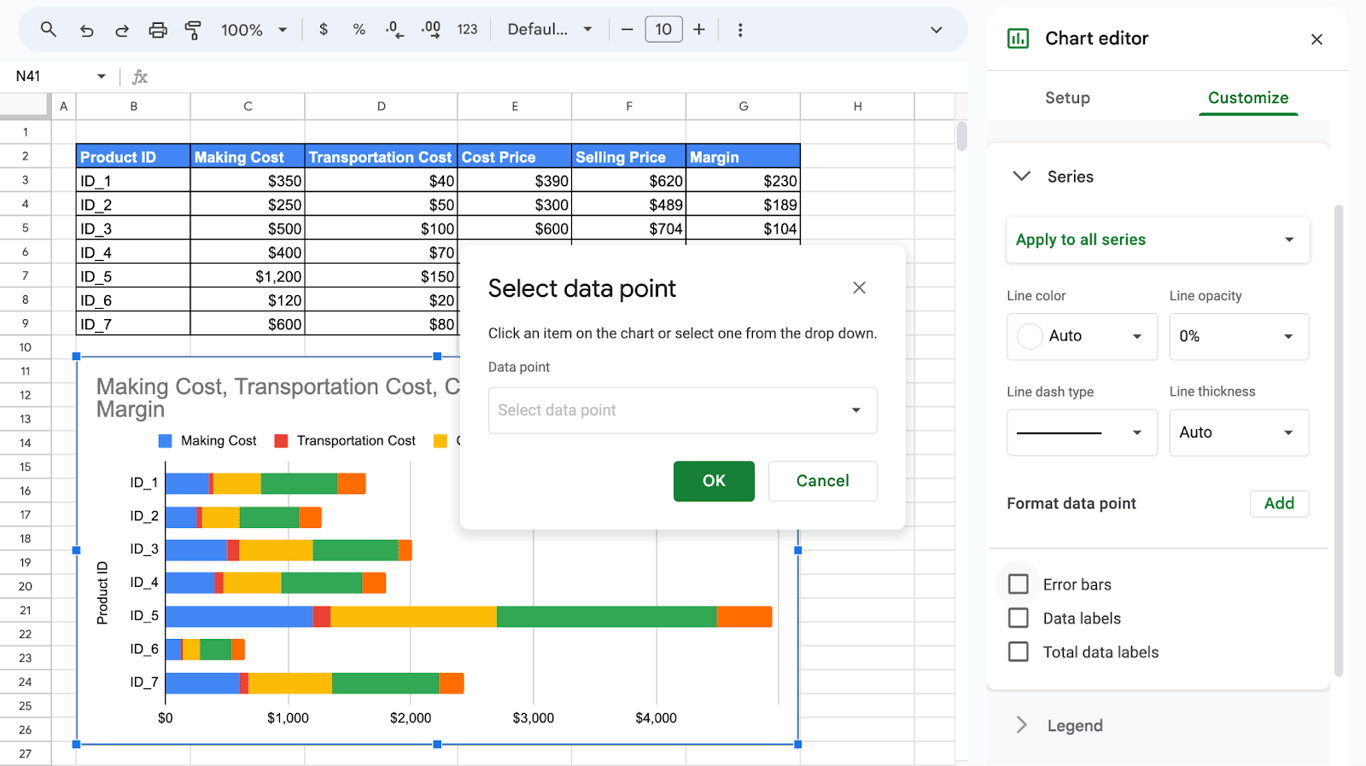Enable the Data labels checkbox
Image resolution: width=1366 pixels, height=766 pixels.
click(x=1018, y=618)
